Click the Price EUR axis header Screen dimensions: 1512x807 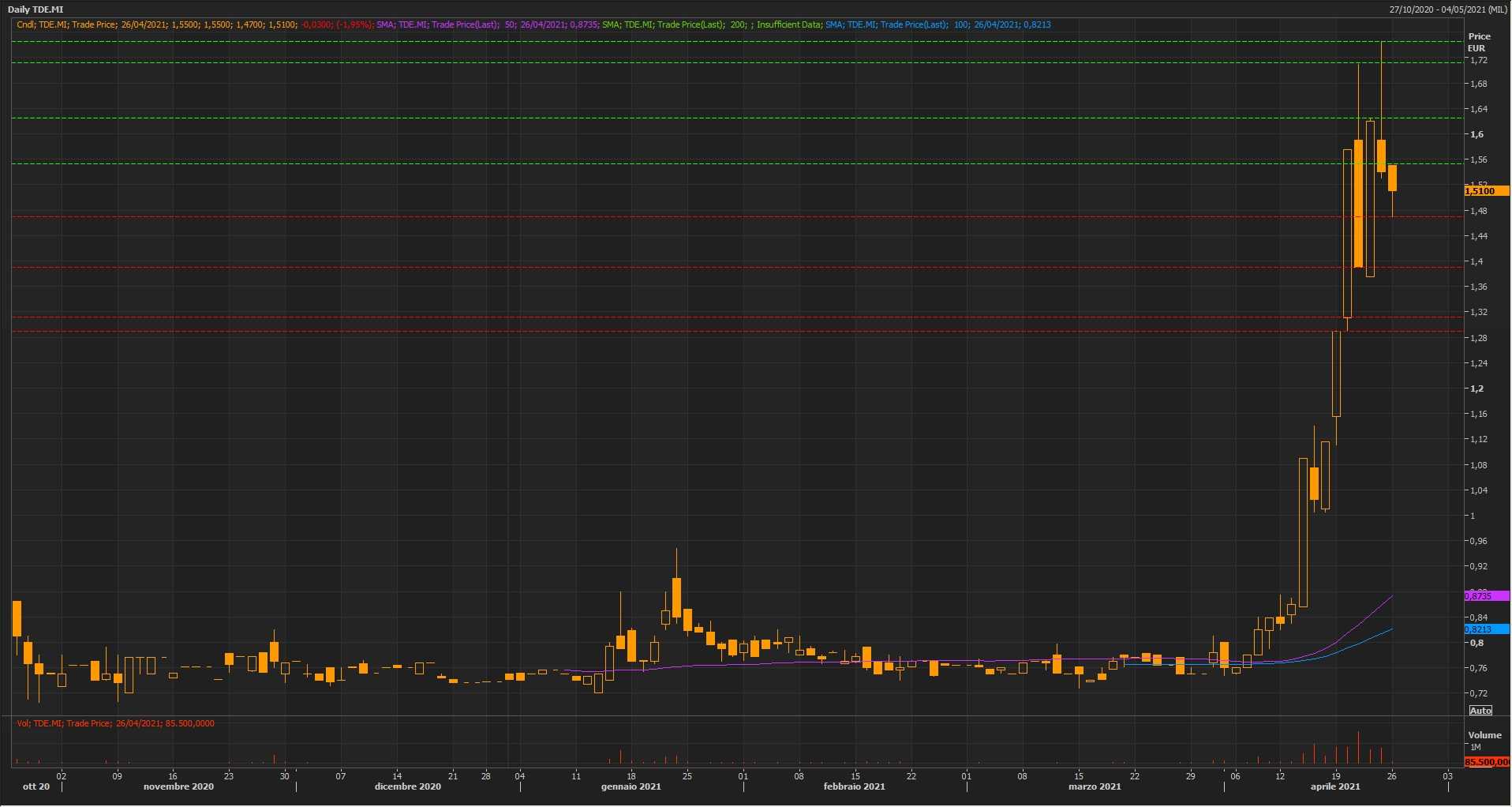1479,42
